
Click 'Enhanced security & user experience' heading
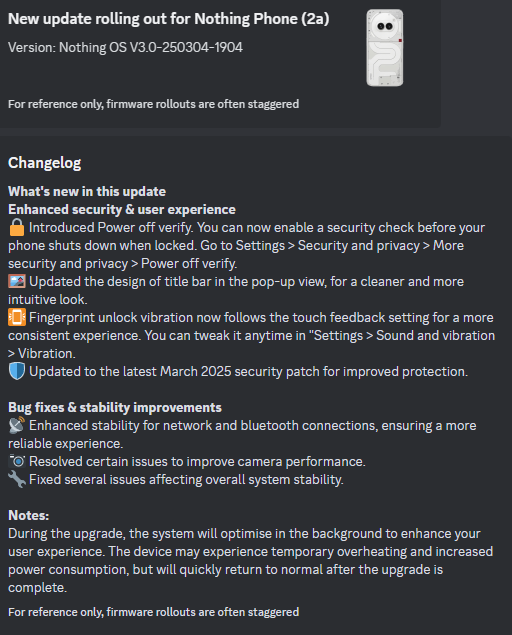(122, 209)
